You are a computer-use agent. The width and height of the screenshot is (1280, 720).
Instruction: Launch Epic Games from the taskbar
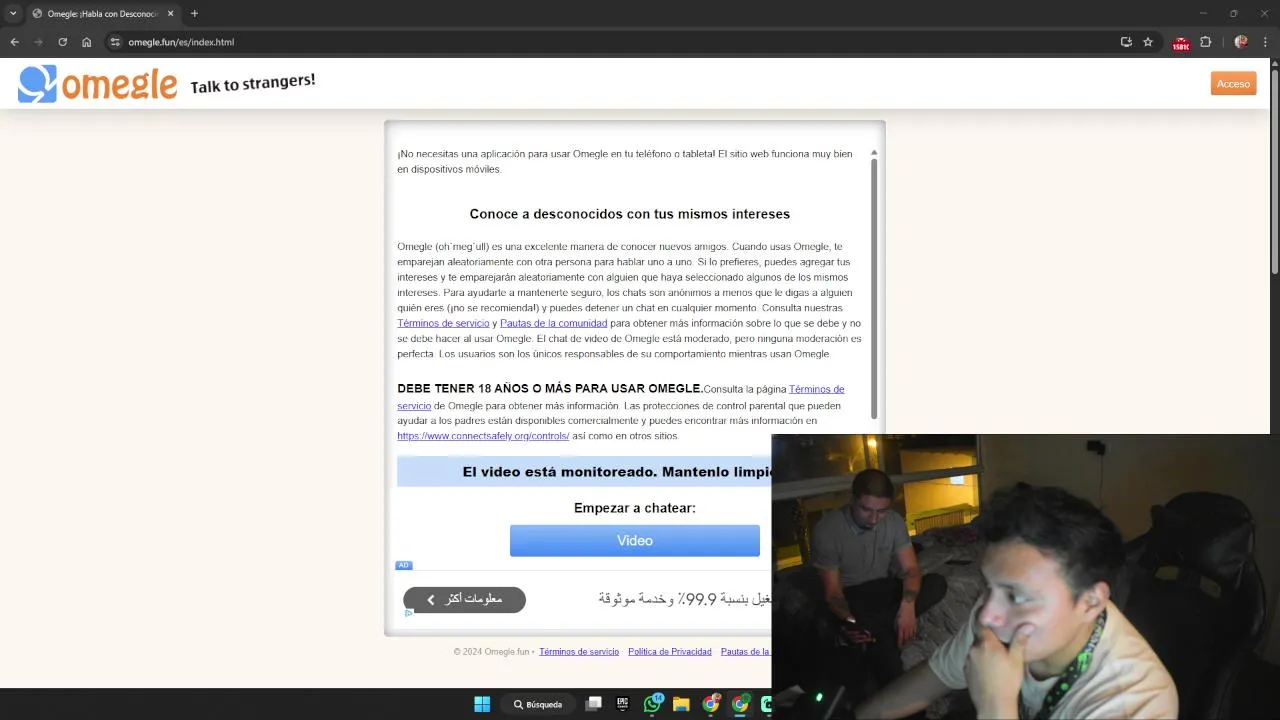623,704
